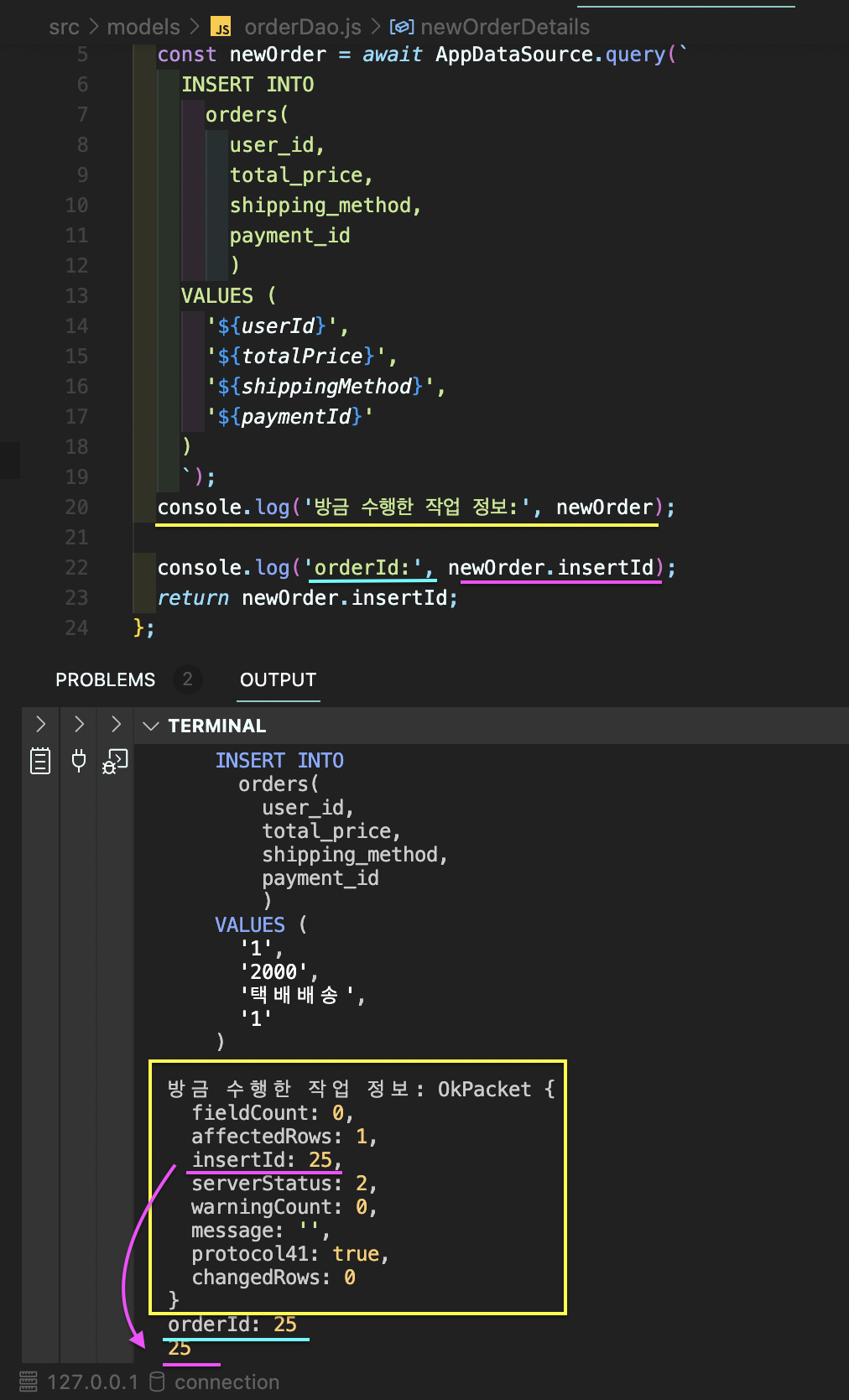Expand the collapsed panel above debug icon

[116, 724]
